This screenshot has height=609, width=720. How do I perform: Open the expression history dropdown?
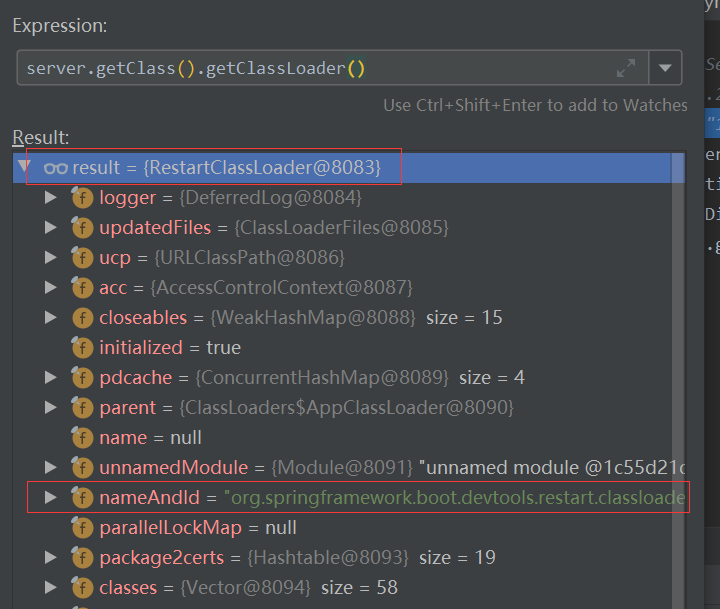point(665,69)
